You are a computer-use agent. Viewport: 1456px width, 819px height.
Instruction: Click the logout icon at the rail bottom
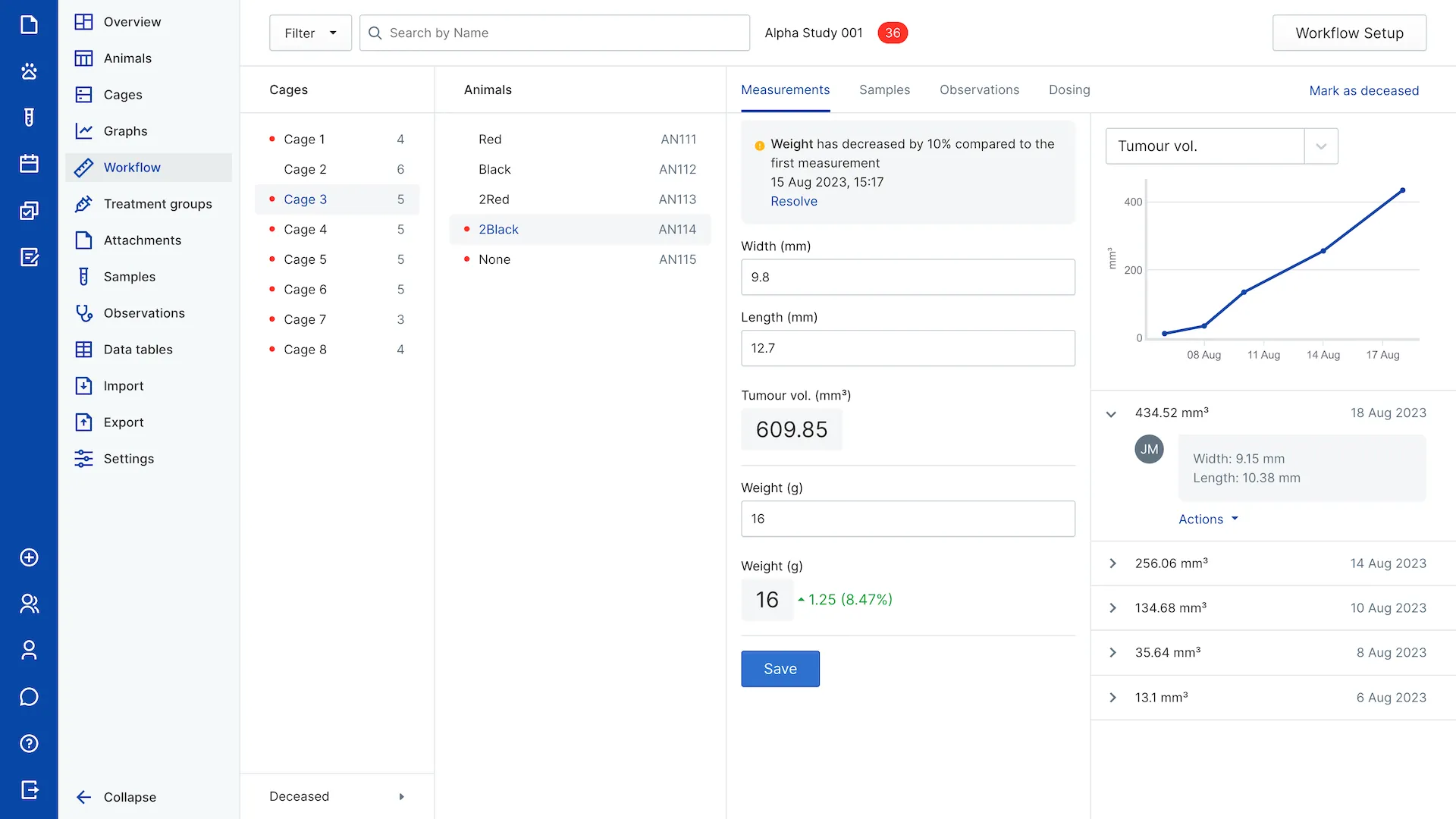point(29,789)
